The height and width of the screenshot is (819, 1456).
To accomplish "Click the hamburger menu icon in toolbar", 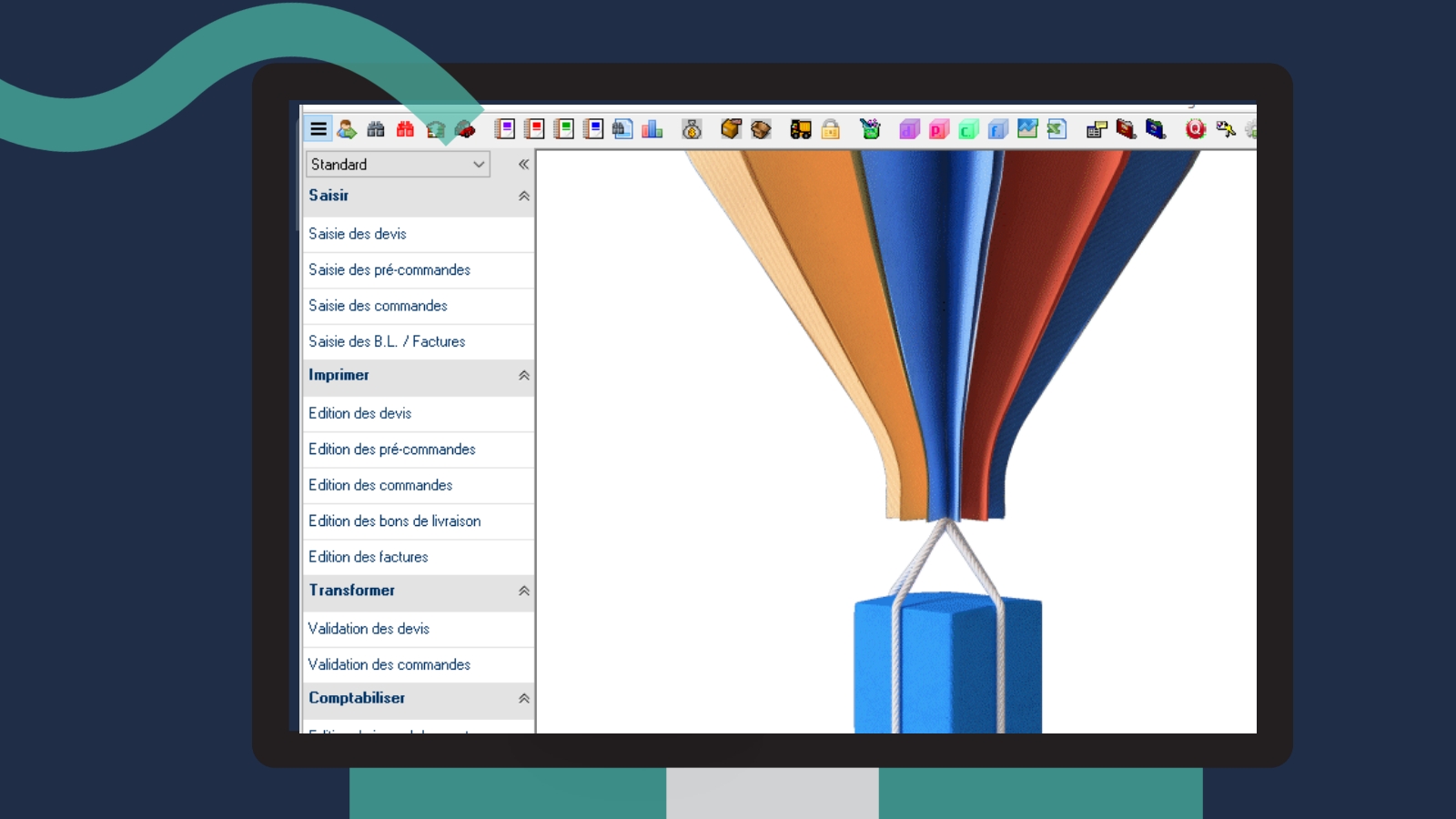I will (318, 129).
